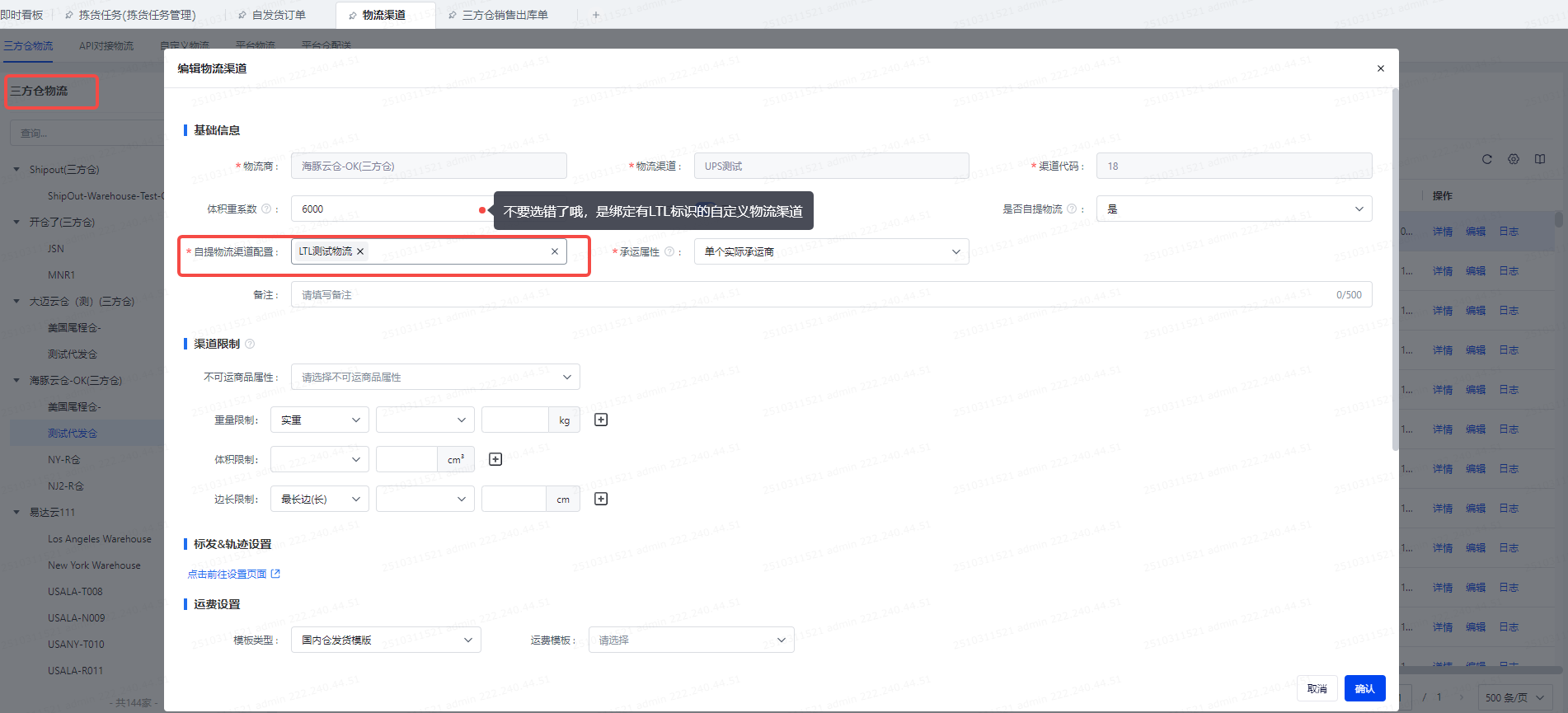Show help for 体积重系数

(266, 209)
